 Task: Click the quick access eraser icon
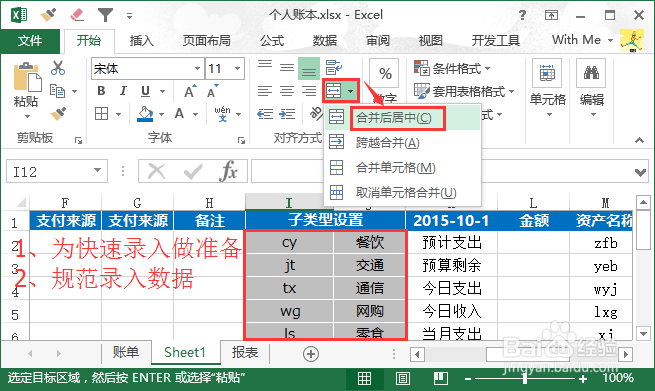coord(77,15)
